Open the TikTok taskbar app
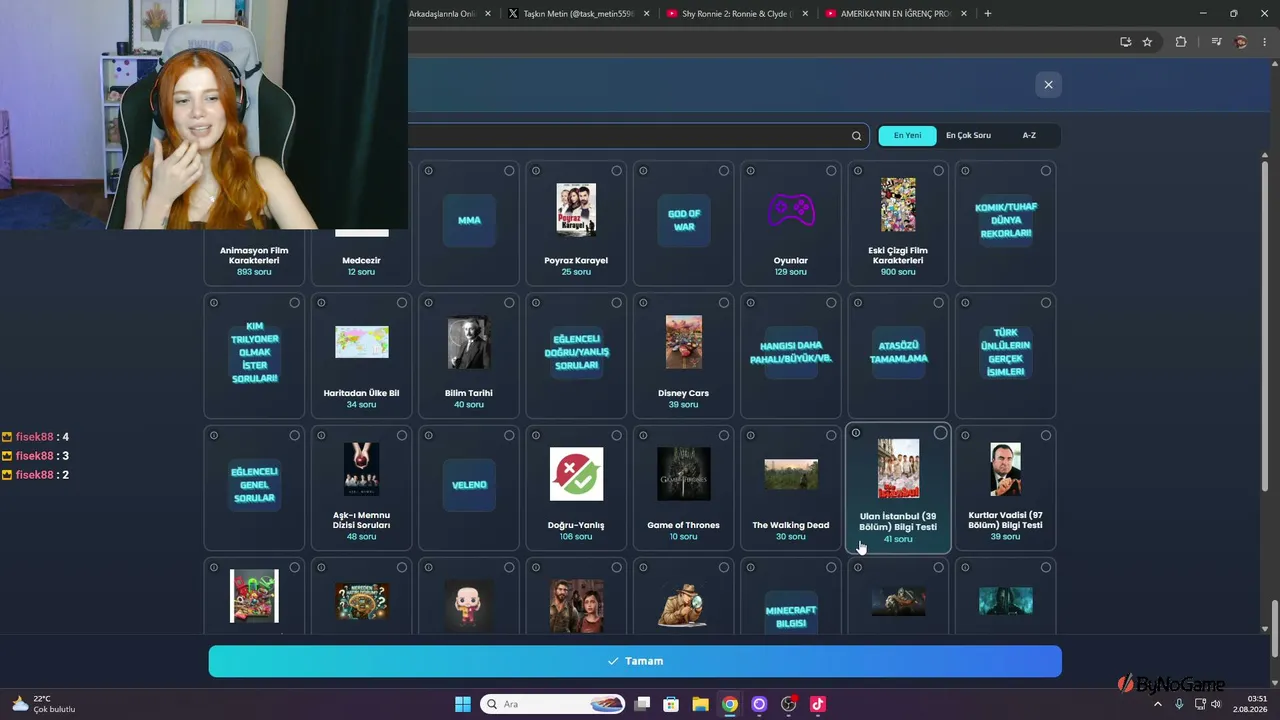Screen dimensions: 1280x720 tap(817, 704)
